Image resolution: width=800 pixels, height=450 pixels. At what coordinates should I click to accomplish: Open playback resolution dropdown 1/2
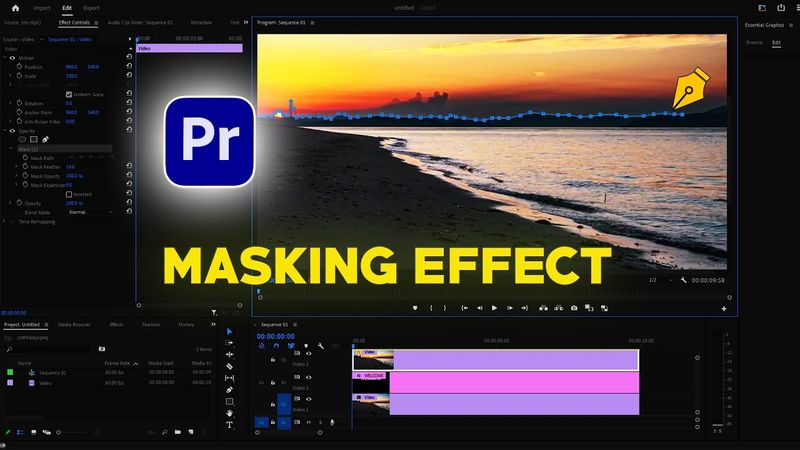(660, 280)
